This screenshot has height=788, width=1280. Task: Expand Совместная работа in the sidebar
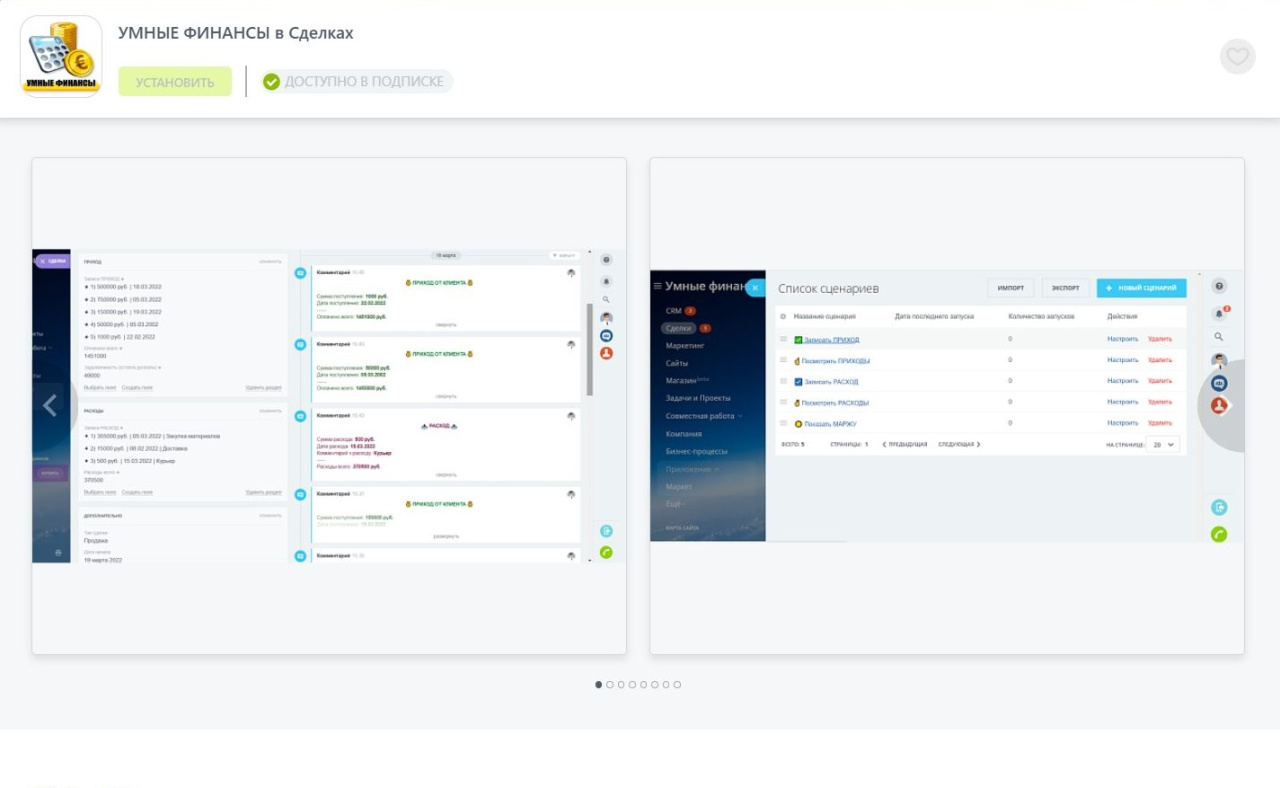click(x=704, y=416)
